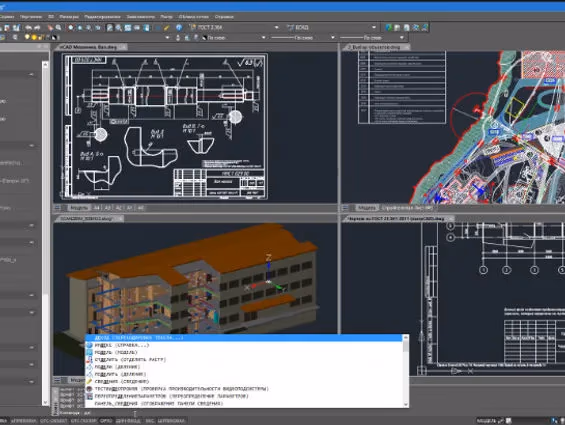Screen dimensions: 565x425
Task: Click the autocomplete list scrollbar down arrow
Action: coord(406,404)
